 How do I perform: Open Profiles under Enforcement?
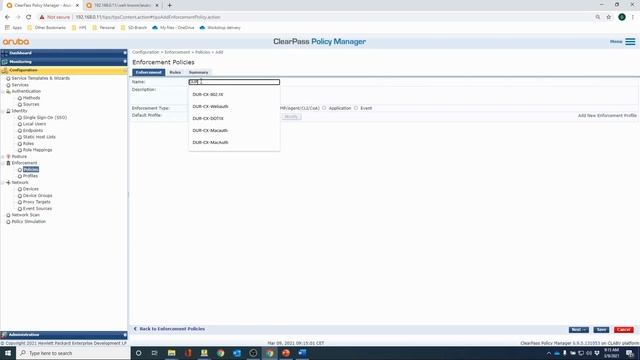pos(30,176)
